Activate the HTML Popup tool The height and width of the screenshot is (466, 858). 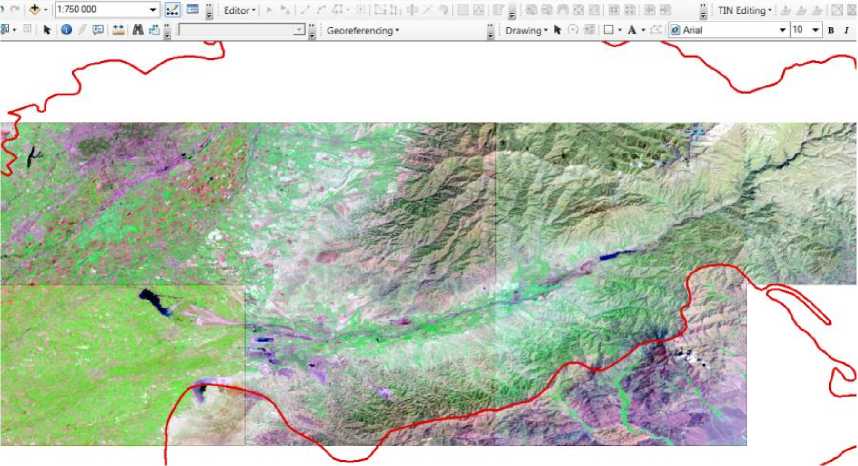pyautogui.click(x=98, y=30)
